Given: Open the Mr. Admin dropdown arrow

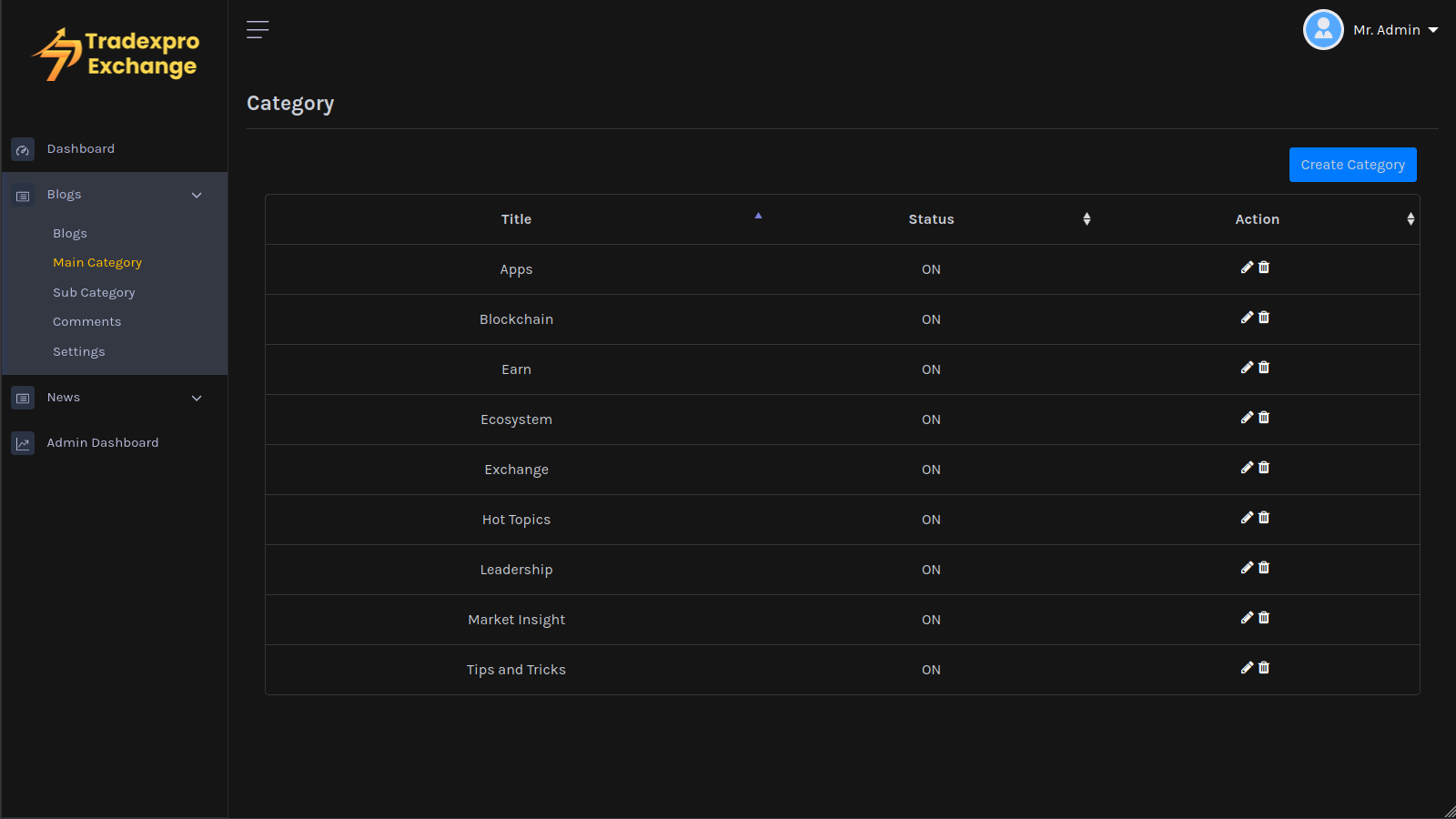Looking at the screenshot, I should [1433, 30].
